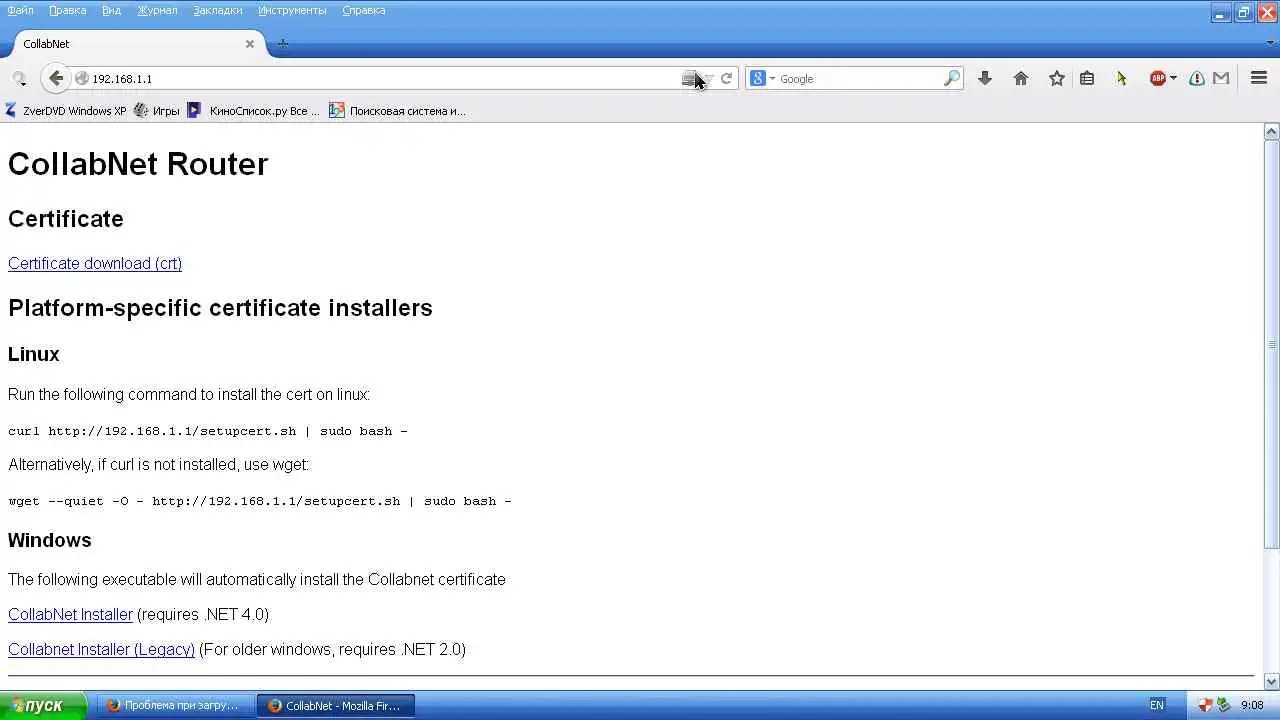The width and height of the screenshot is (1280, 720).
Task: Go to Home page via house icon
Action: (x=1021, y=78)
